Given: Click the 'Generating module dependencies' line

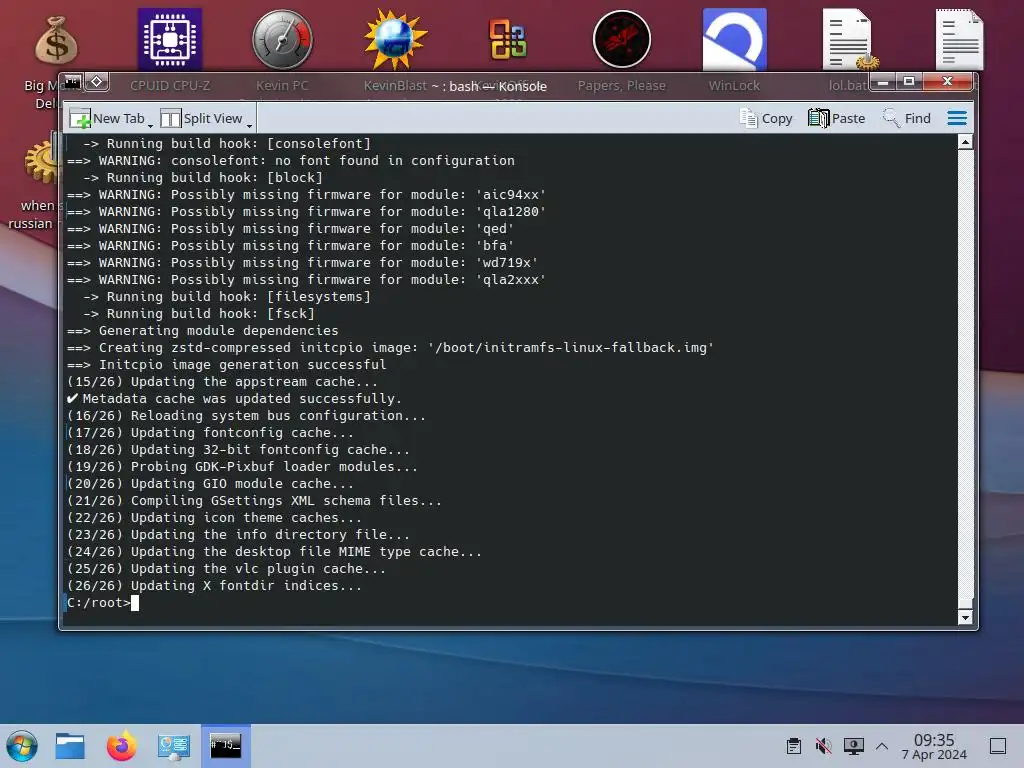Looking at the screenshot, I should click(x=202, y=330).
